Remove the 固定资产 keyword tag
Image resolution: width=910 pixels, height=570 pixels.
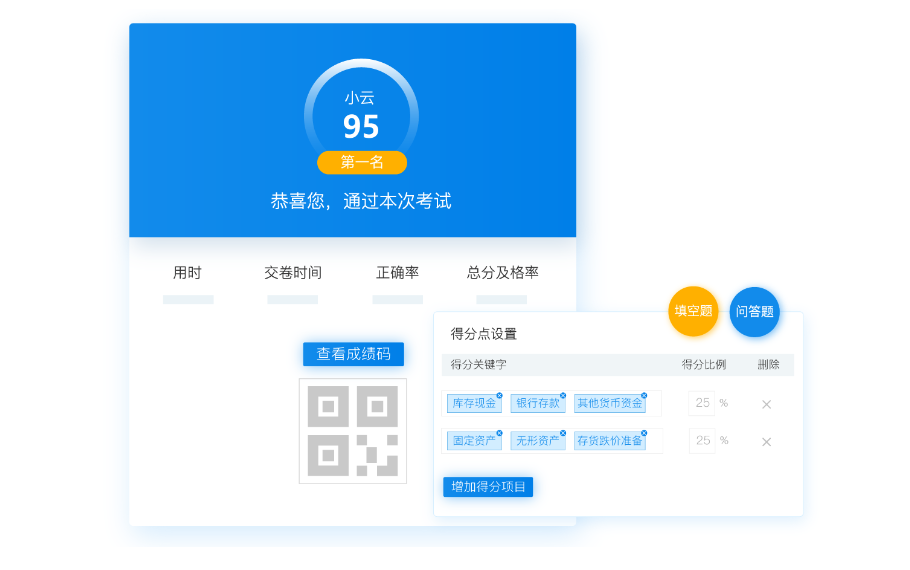pos(499,433)
